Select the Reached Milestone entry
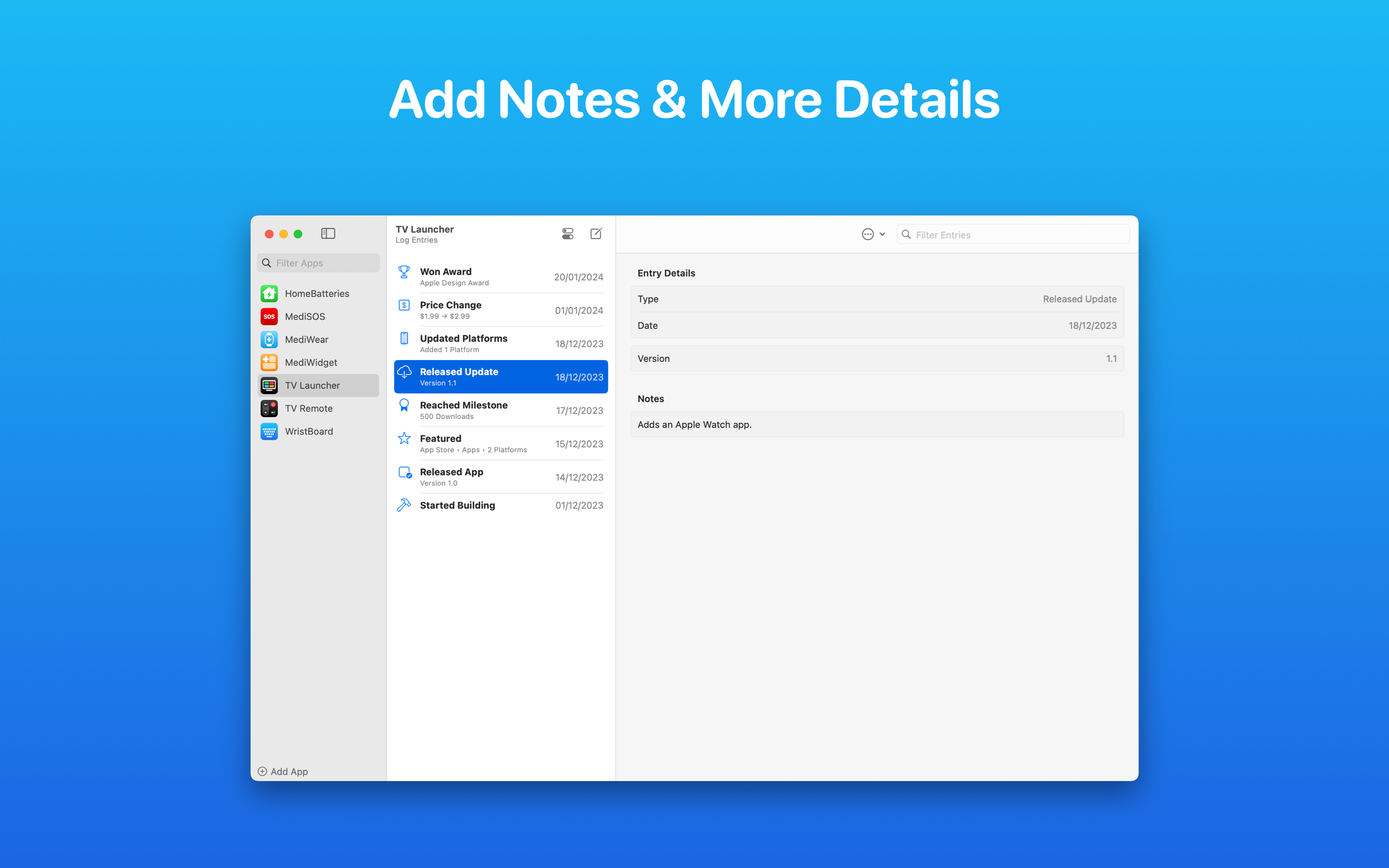 500,409
